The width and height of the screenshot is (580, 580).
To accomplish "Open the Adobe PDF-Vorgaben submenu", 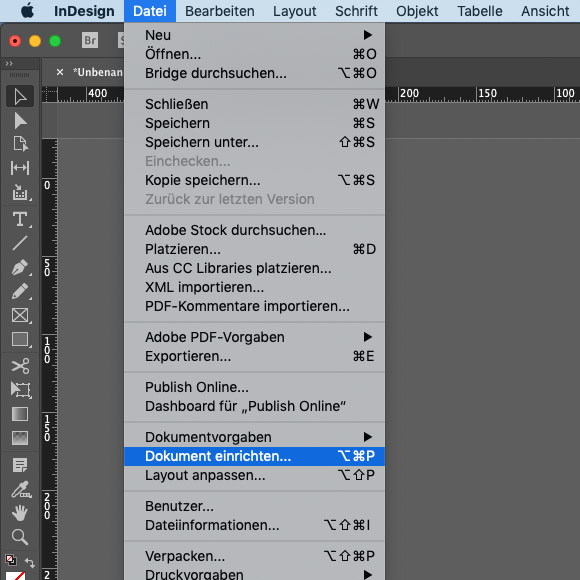I will pyautogui.click(x=254, y=337).
